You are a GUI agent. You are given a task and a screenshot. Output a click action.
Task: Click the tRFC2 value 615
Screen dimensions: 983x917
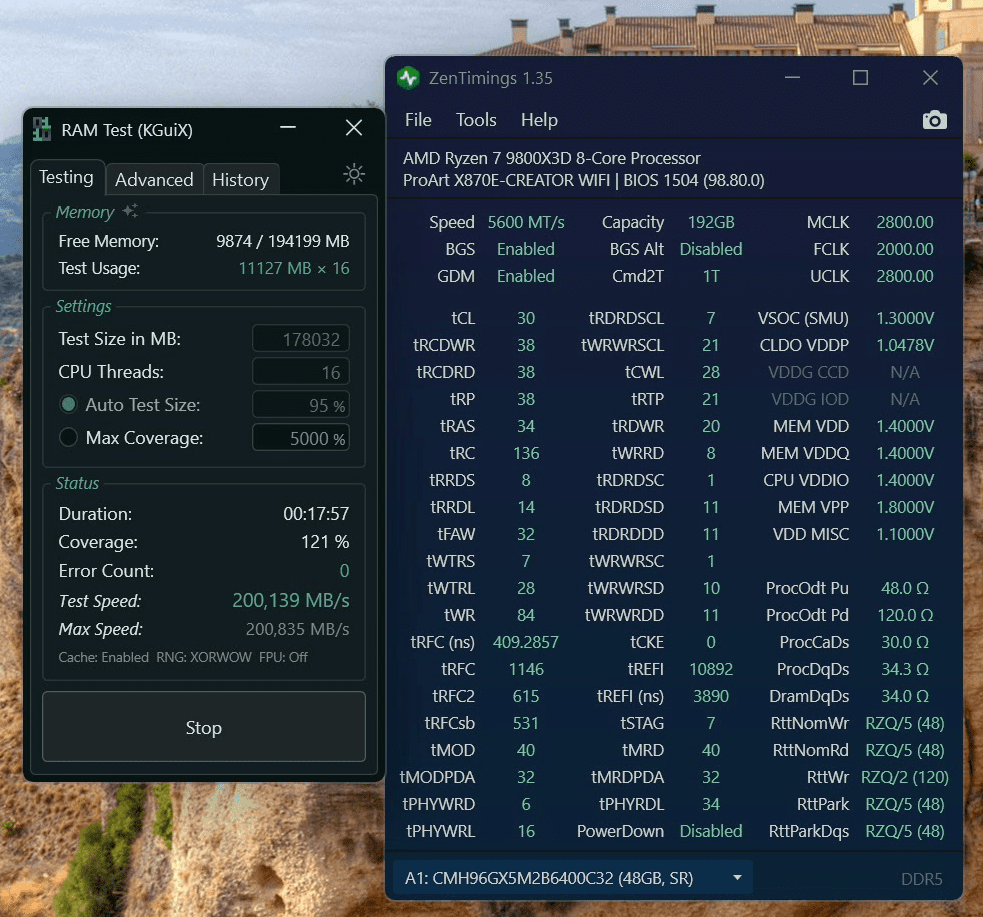click(x=526, y=696)
